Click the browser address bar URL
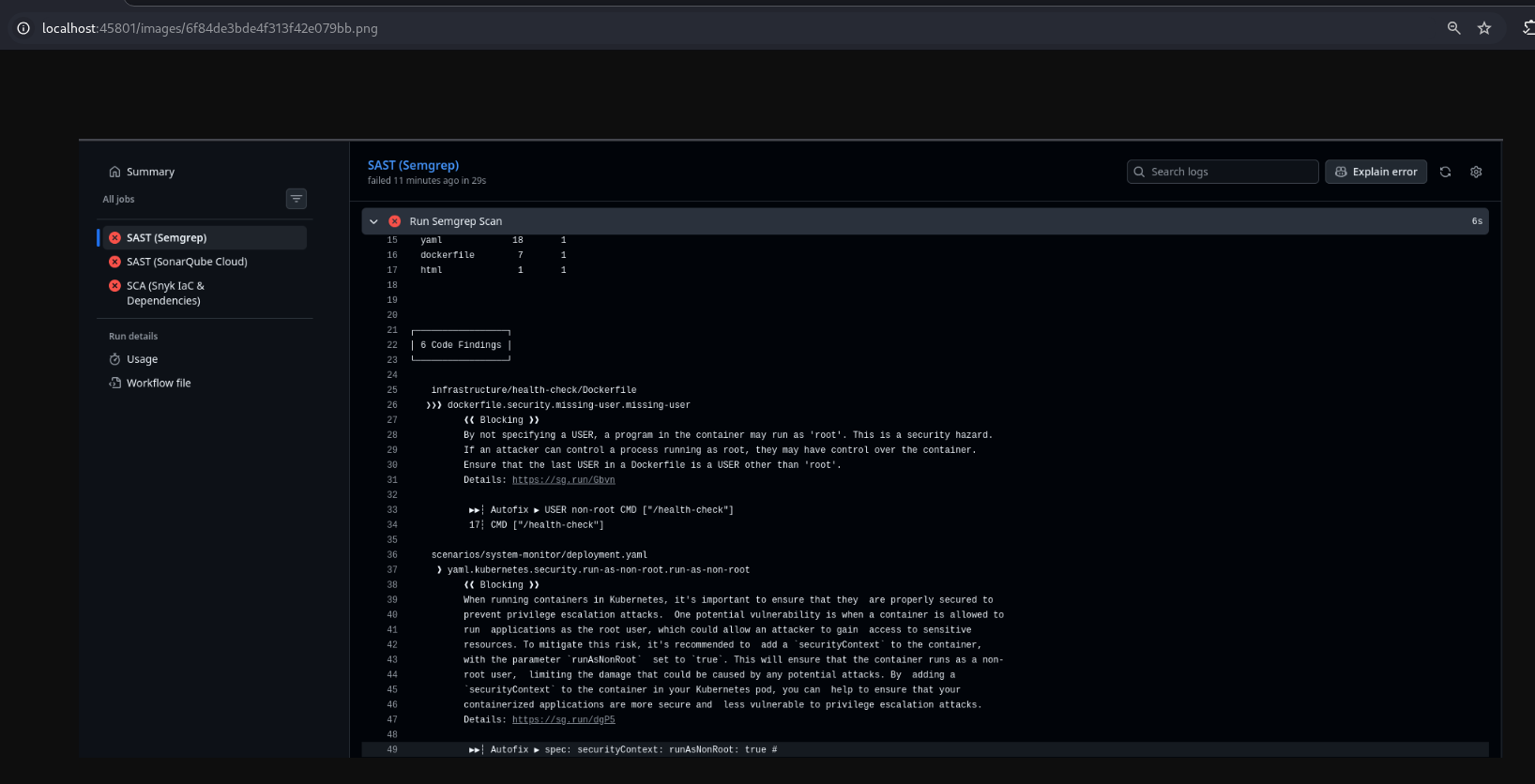 pyautogui.click(x=209, y=28)
